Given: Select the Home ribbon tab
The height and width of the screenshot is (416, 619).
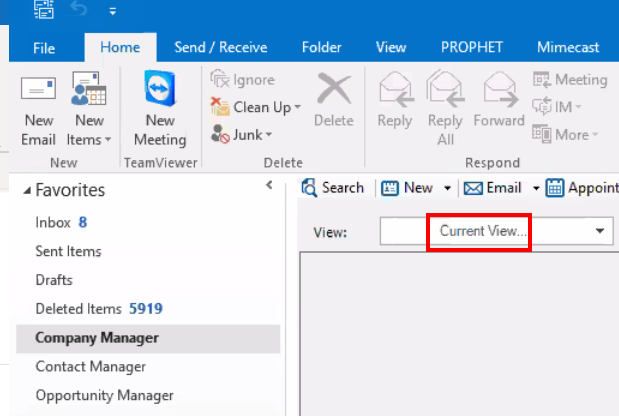Looking at the screenshot, I should pos(120,47).
